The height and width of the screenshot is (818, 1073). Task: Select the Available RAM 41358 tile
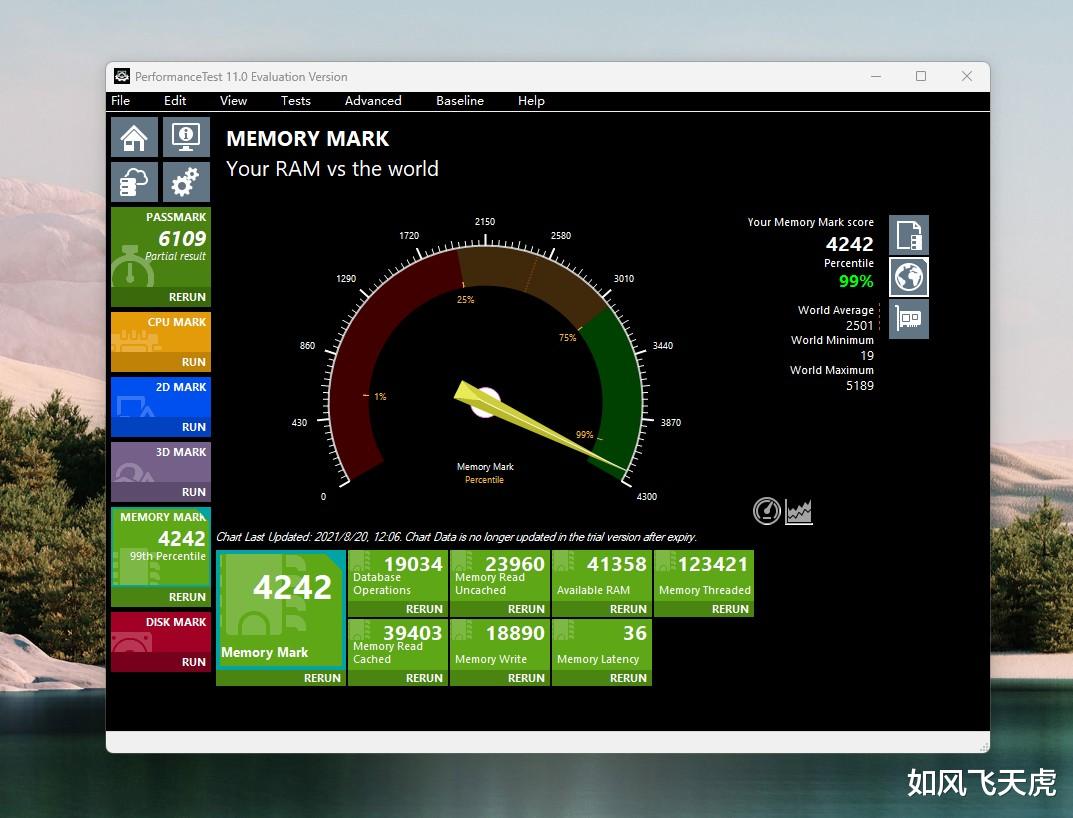coord(602,576)
